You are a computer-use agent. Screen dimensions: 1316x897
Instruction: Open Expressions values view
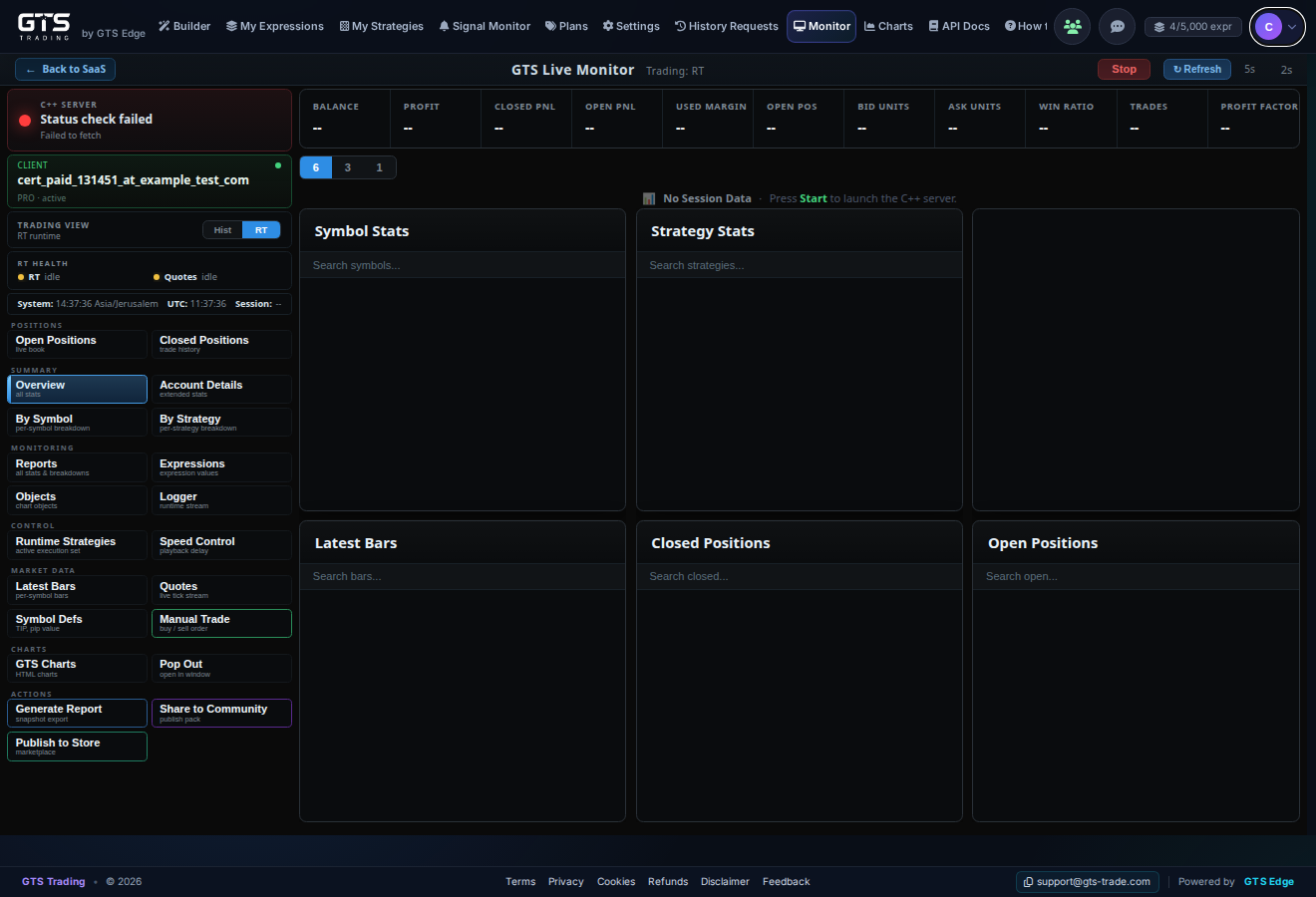[221, 467]
